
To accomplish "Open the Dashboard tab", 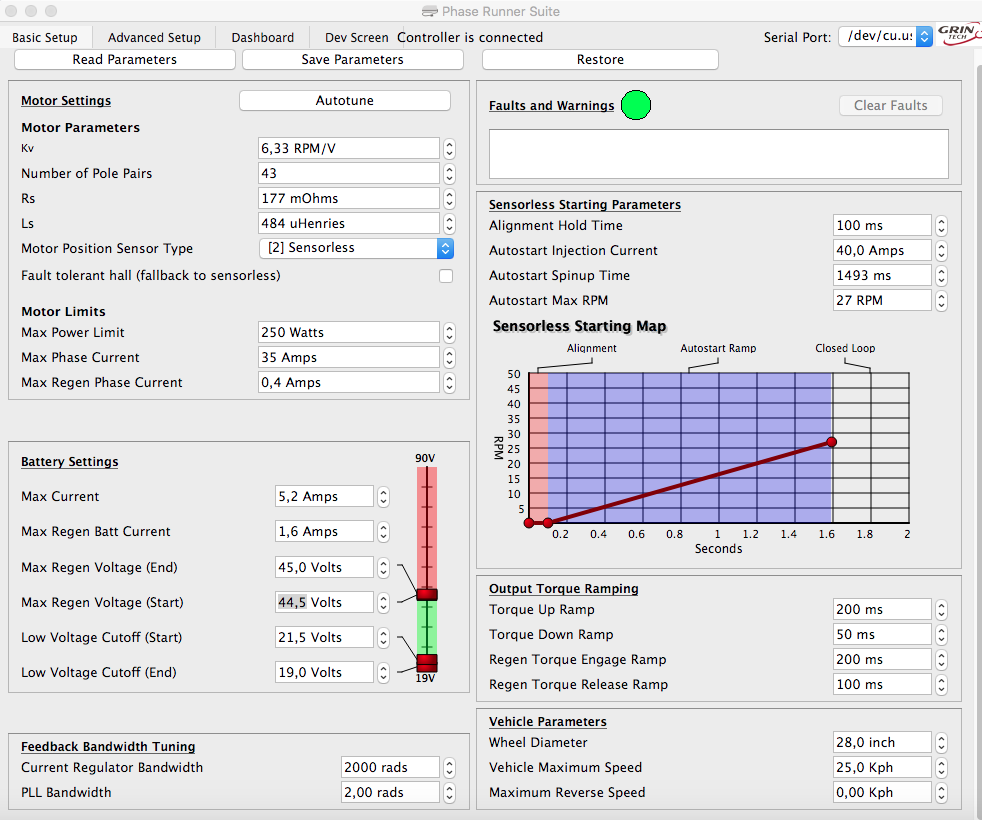I will click(x=263, y=37).
